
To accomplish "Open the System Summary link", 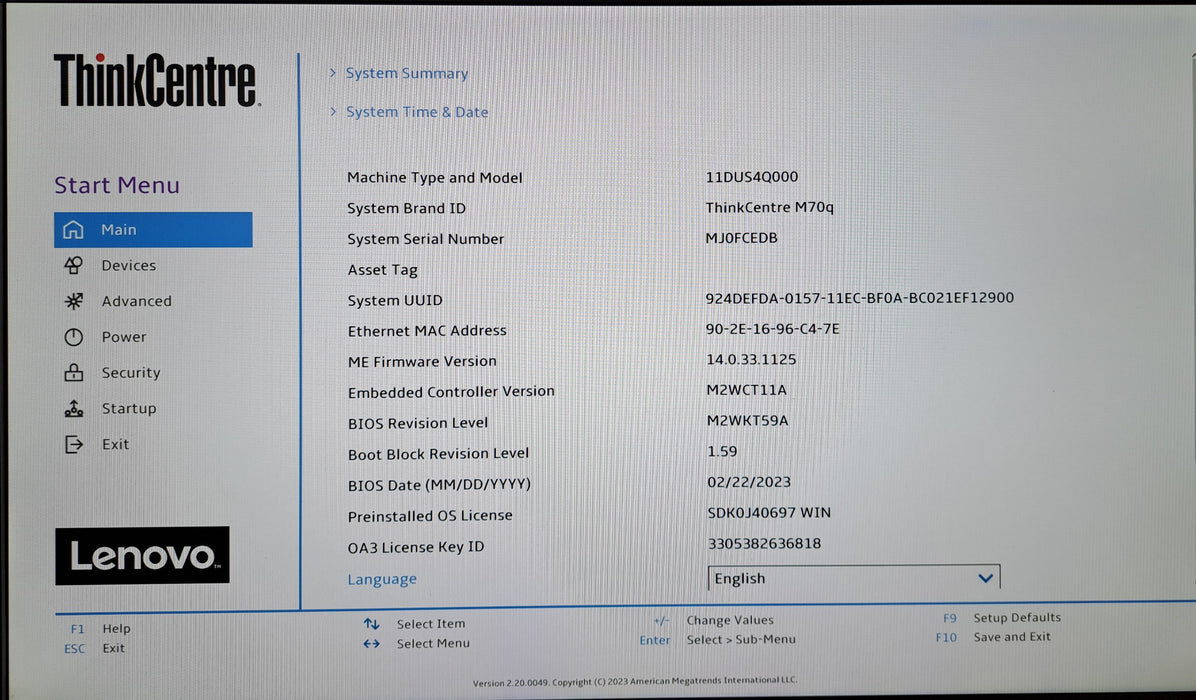I will [407, 73].
